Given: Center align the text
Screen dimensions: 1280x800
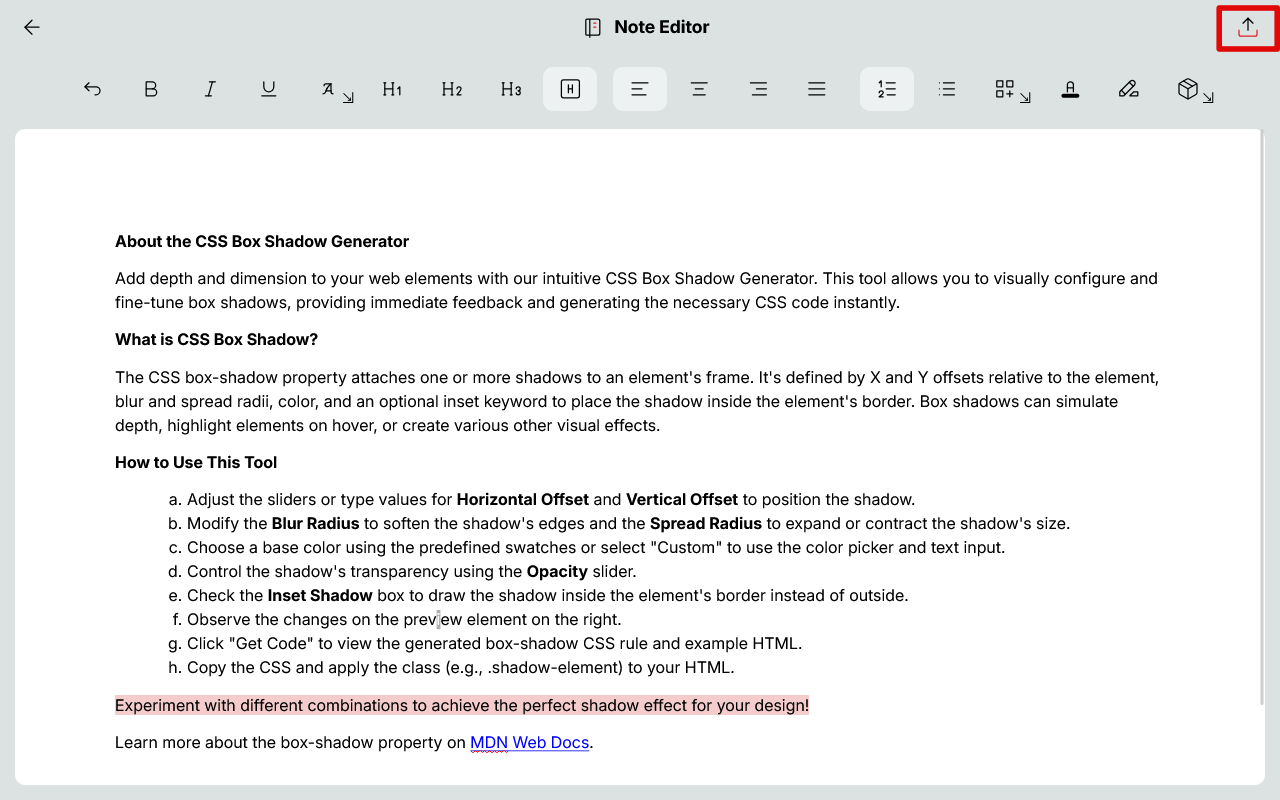Looking at the screenshot, I should [699, 89].
